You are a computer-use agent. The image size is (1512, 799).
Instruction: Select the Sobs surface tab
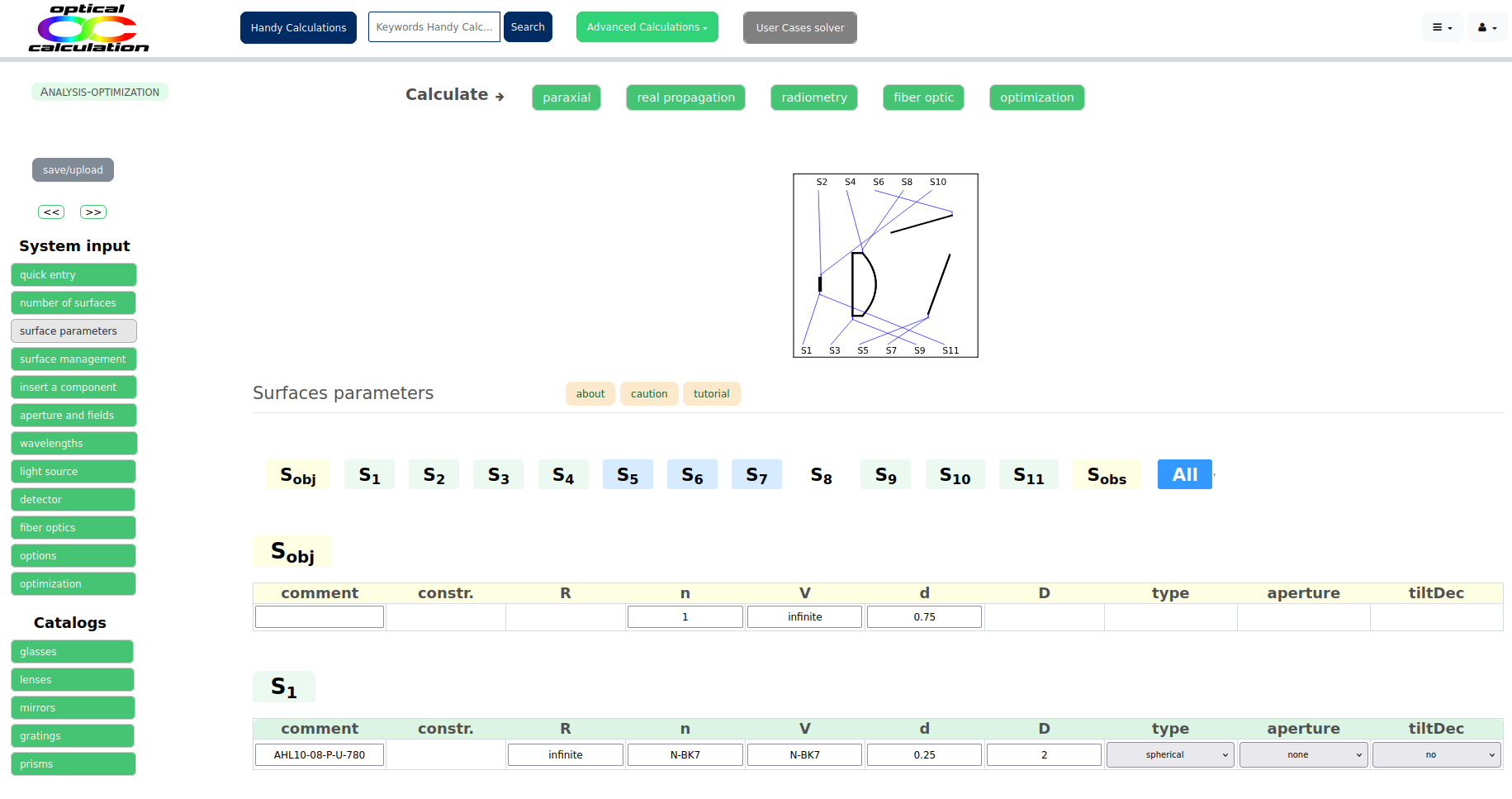coord(1107,475)
